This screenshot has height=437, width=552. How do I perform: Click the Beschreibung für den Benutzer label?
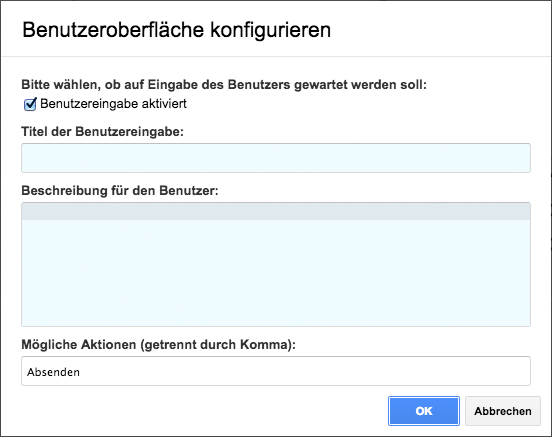(120, 191)
